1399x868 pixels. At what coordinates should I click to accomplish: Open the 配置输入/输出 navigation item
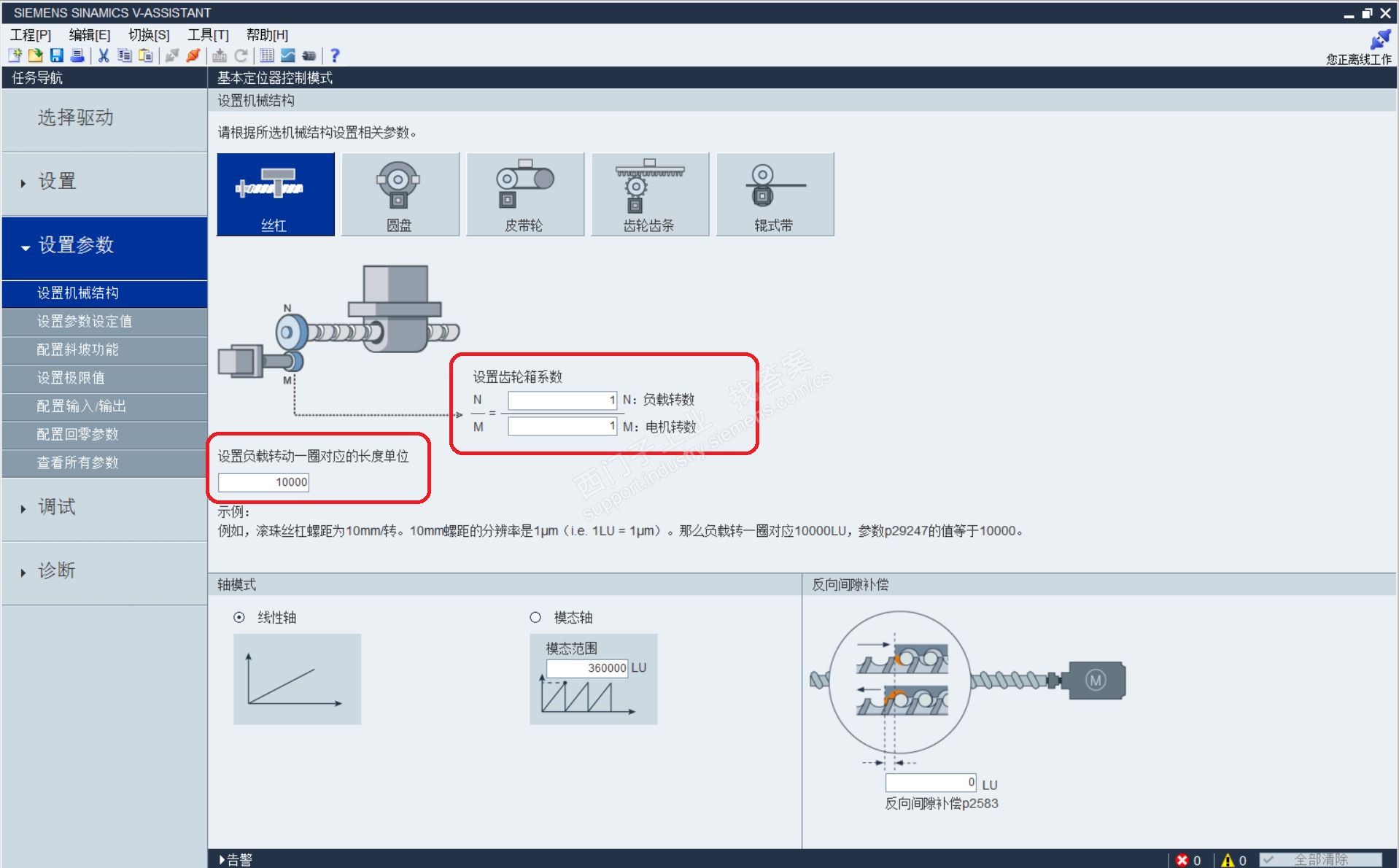(x=104, y=406)
